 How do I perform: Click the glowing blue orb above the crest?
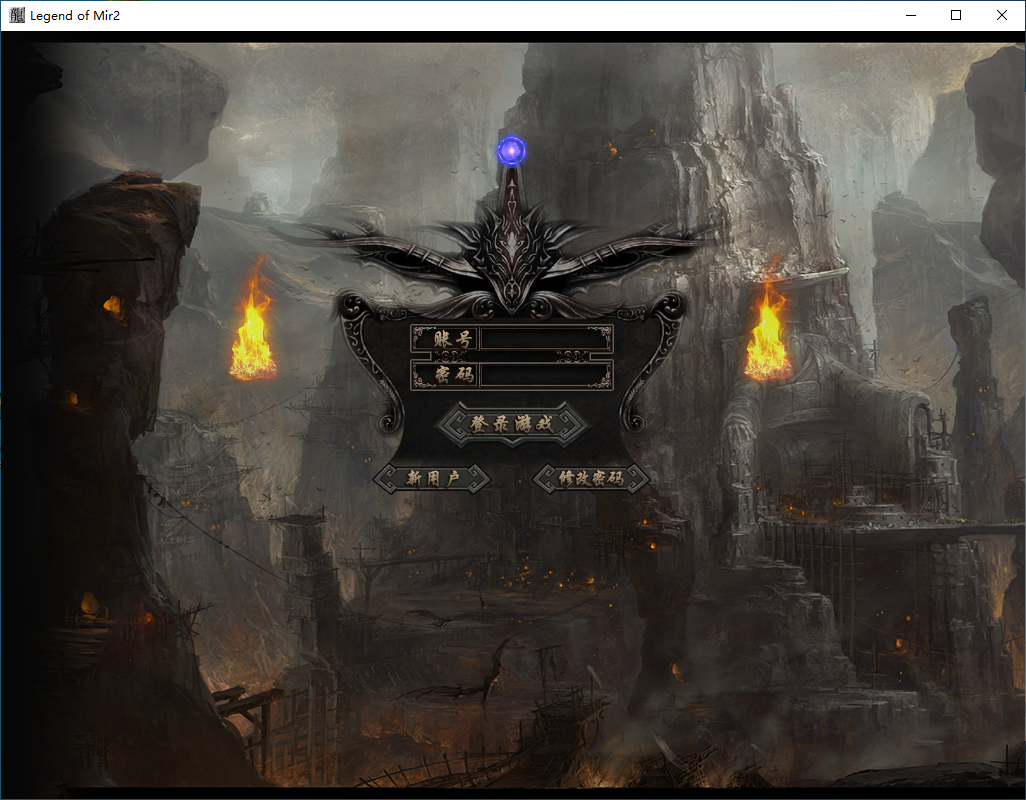tap(512, 151)
